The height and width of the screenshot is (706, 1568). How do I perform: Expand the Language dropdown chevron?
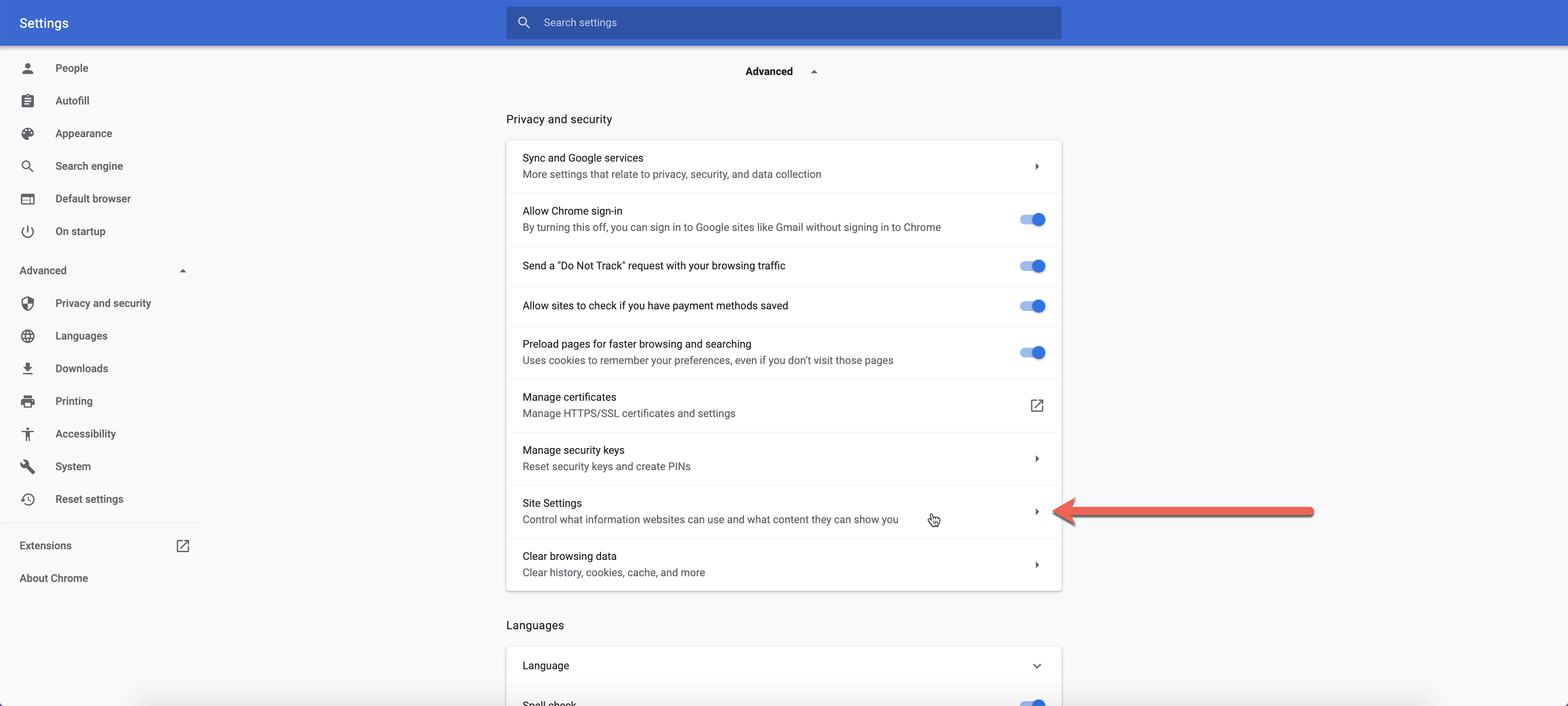pos(1037,666)
